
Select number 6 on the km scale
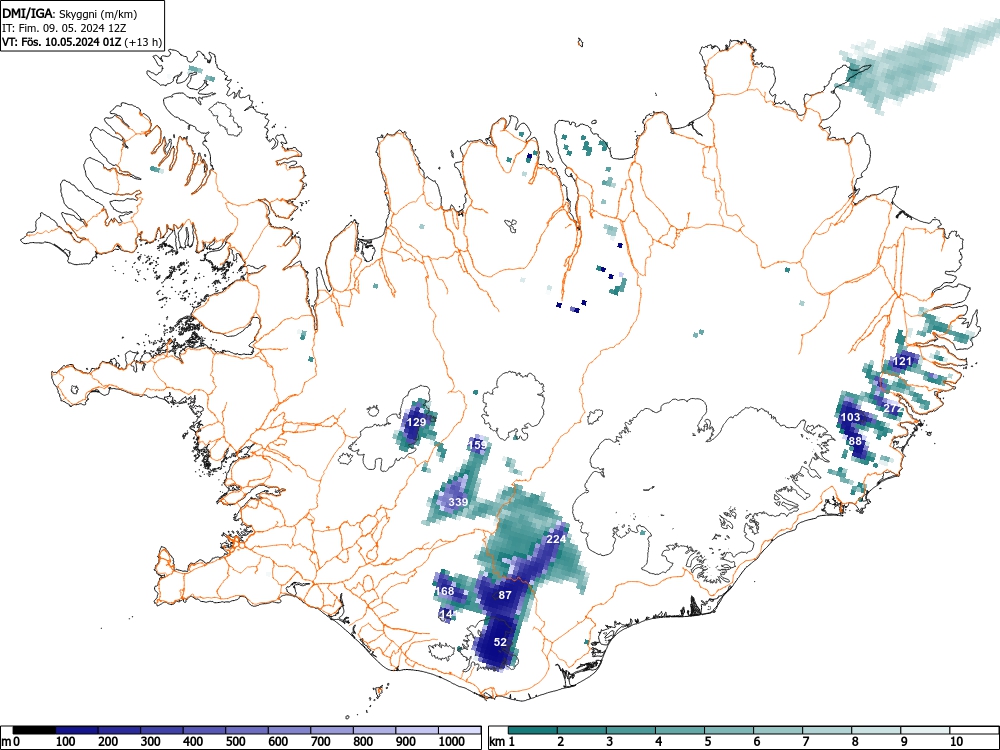coord(756,742)
